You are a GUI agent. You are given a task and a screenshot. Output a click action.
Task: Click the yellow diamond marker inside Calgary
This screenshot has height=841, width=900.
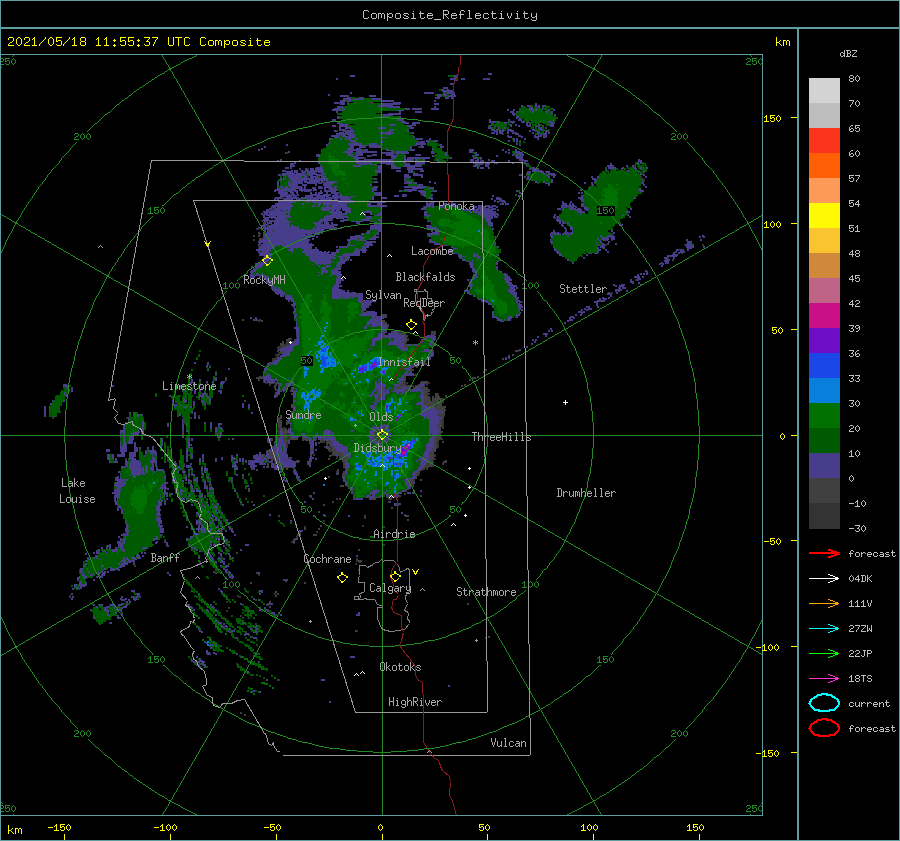[395, 576]
